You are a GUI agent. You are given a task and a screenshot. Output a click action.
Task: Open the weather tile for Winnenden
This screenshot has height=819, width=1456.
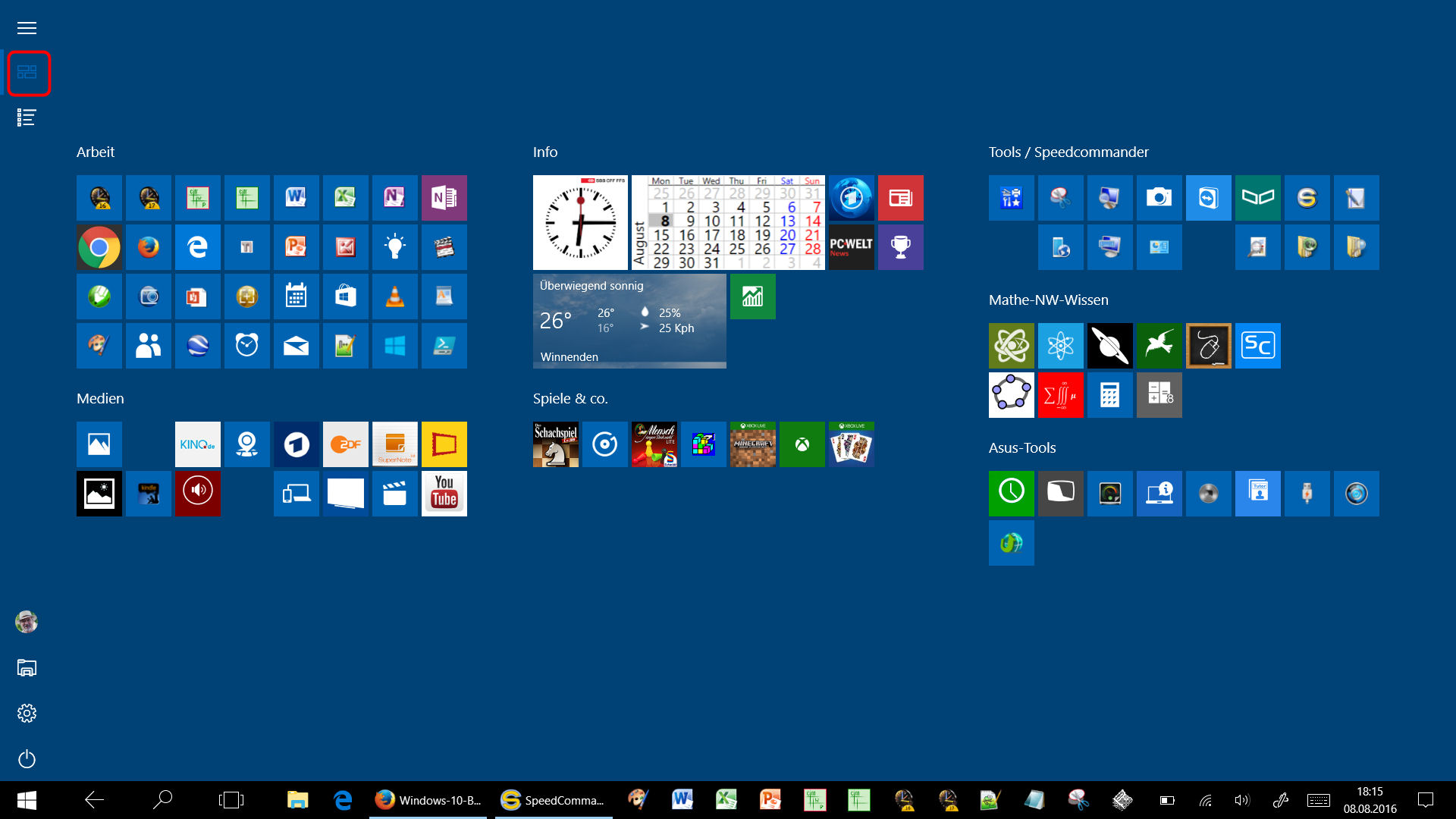click(629, 322)
